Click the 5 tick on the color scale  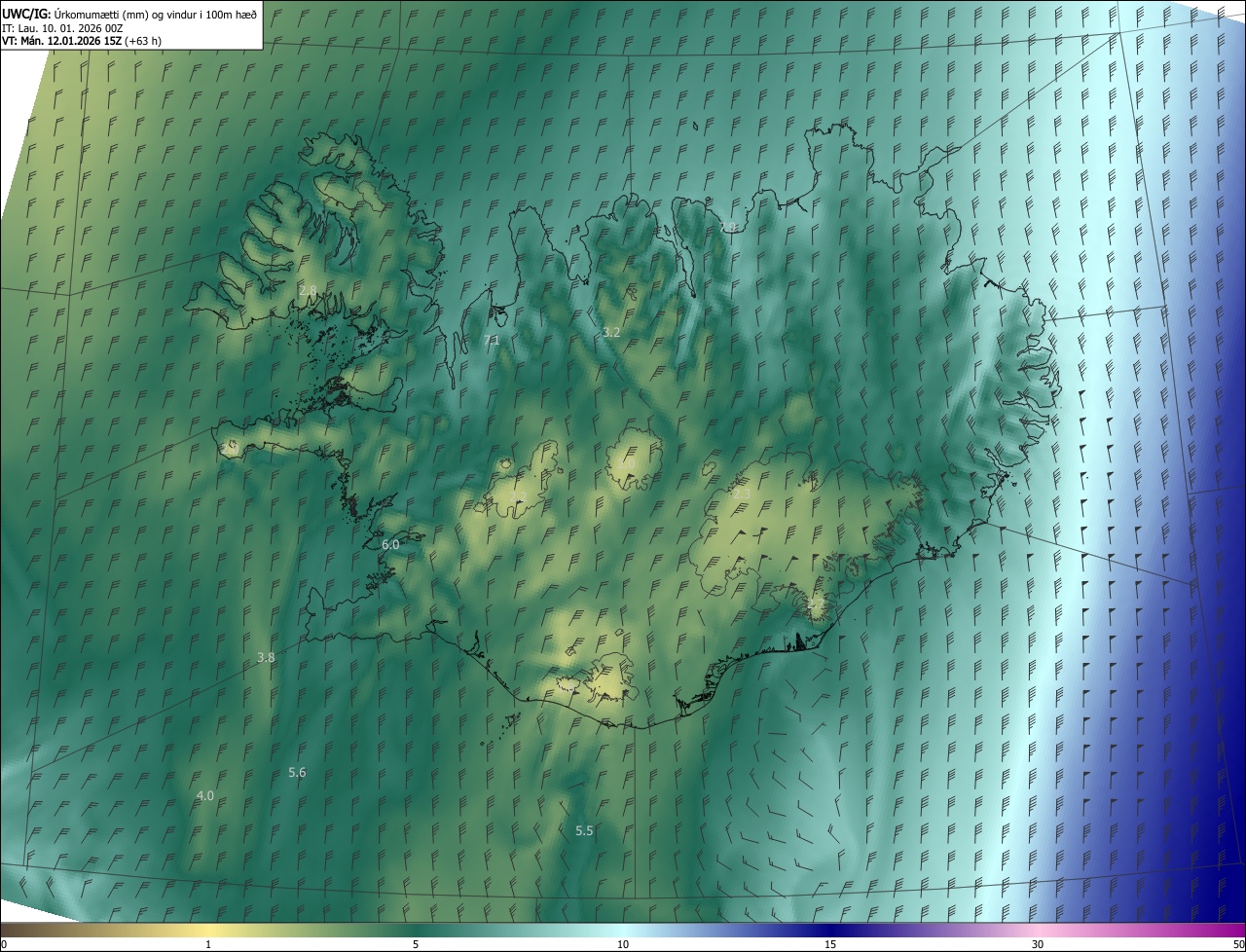pos(416,944)
